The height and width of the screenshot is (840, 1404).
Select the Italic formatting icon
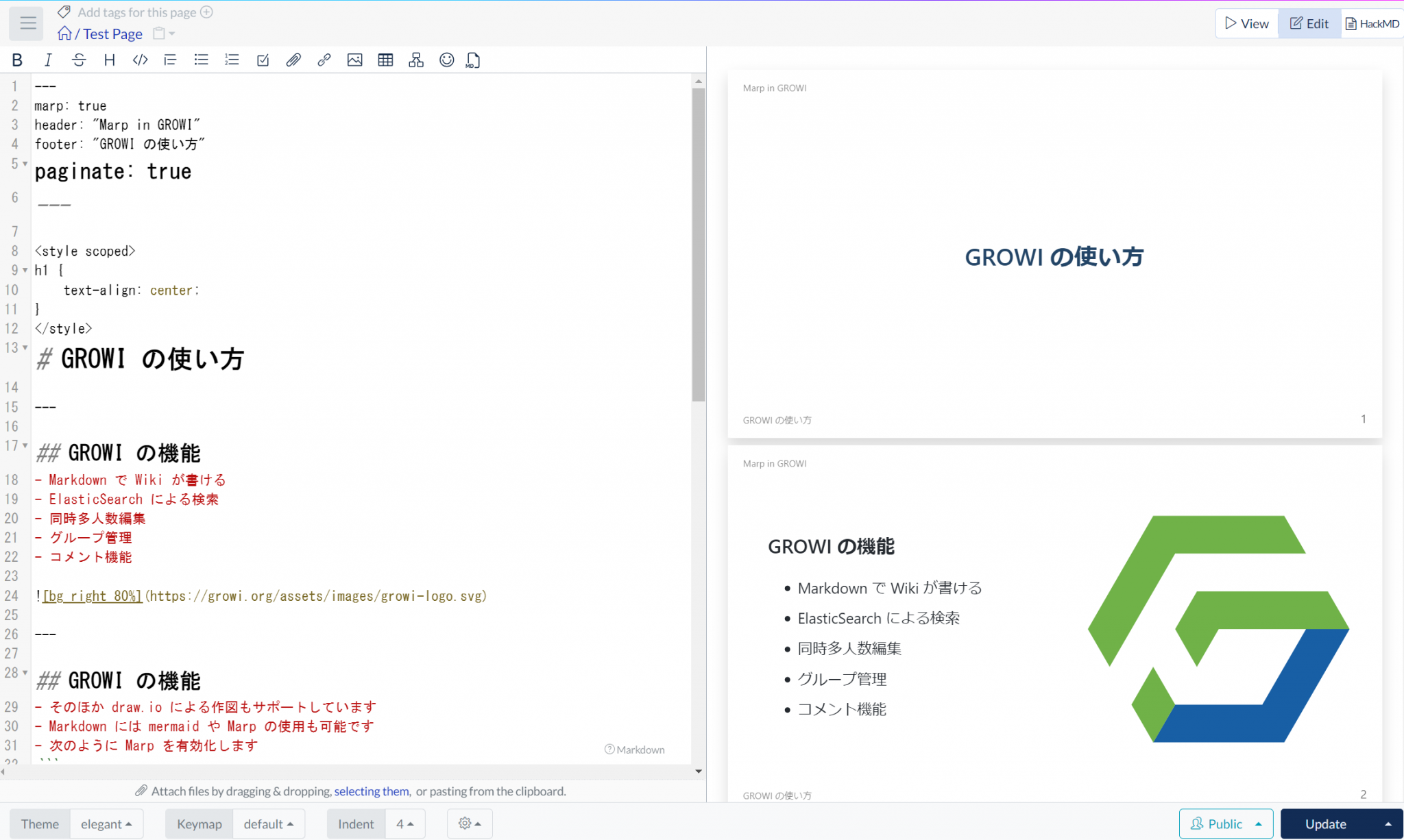[48, 60]
